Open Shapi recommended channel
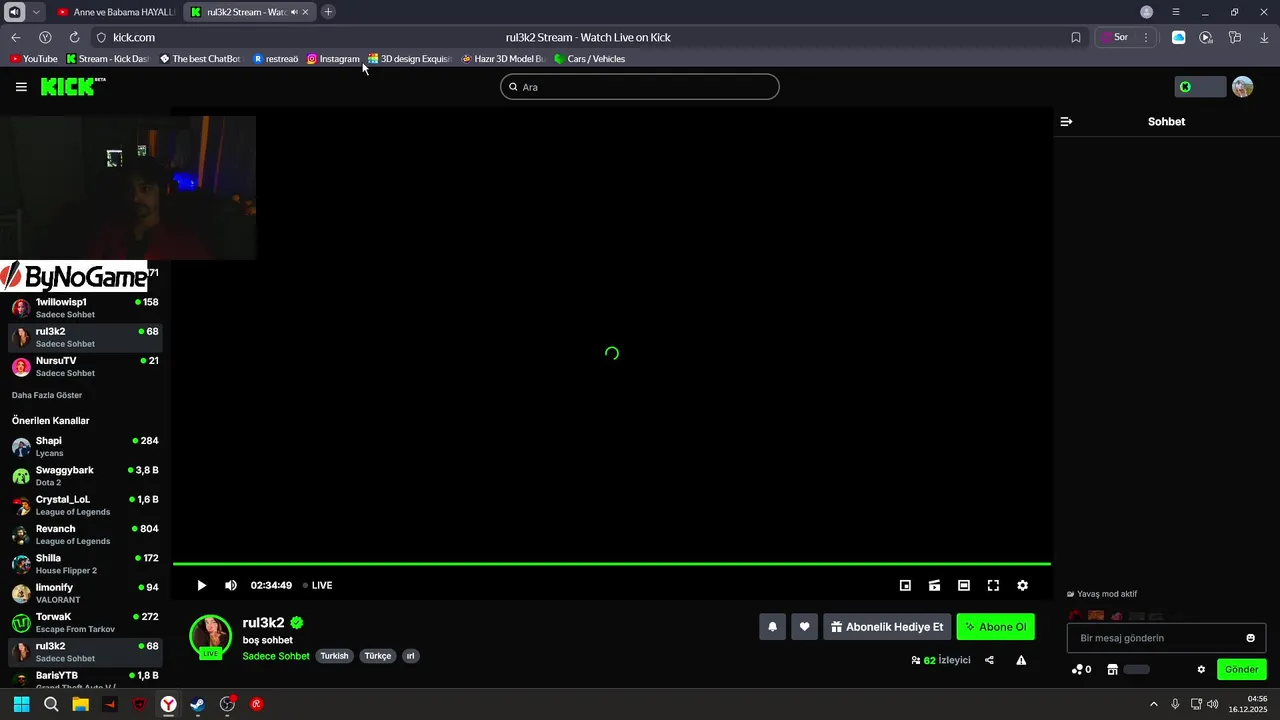 [85, 447]
